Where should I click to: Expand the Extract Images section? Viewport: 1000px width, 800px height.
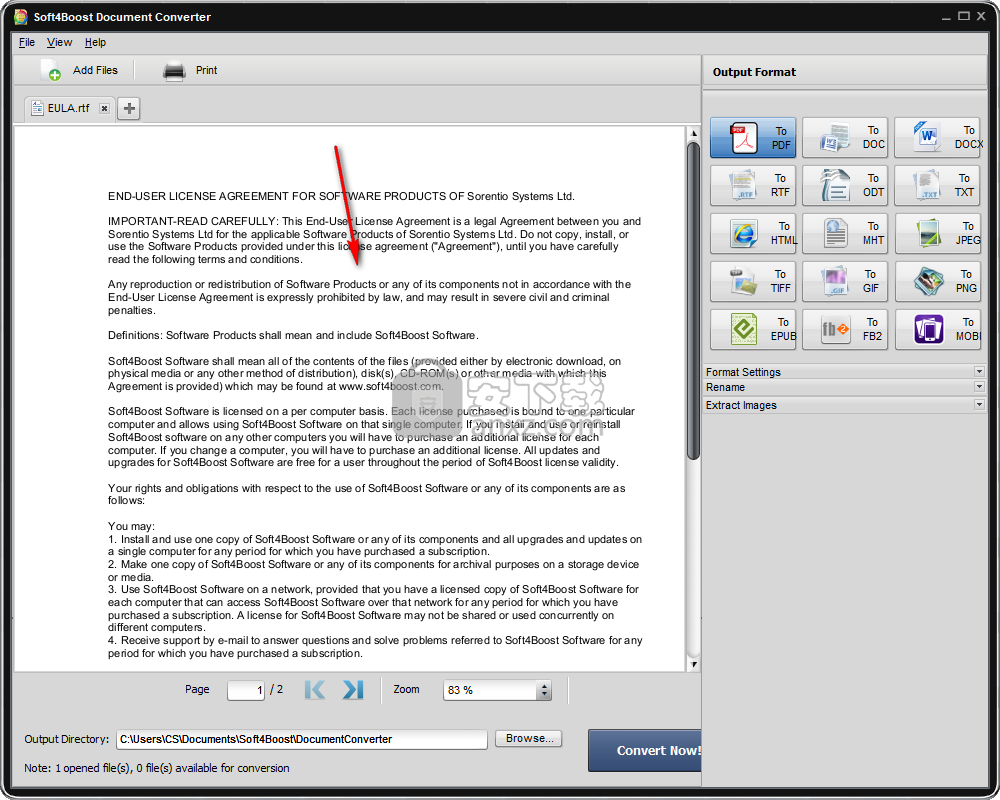tap(844, 404)
